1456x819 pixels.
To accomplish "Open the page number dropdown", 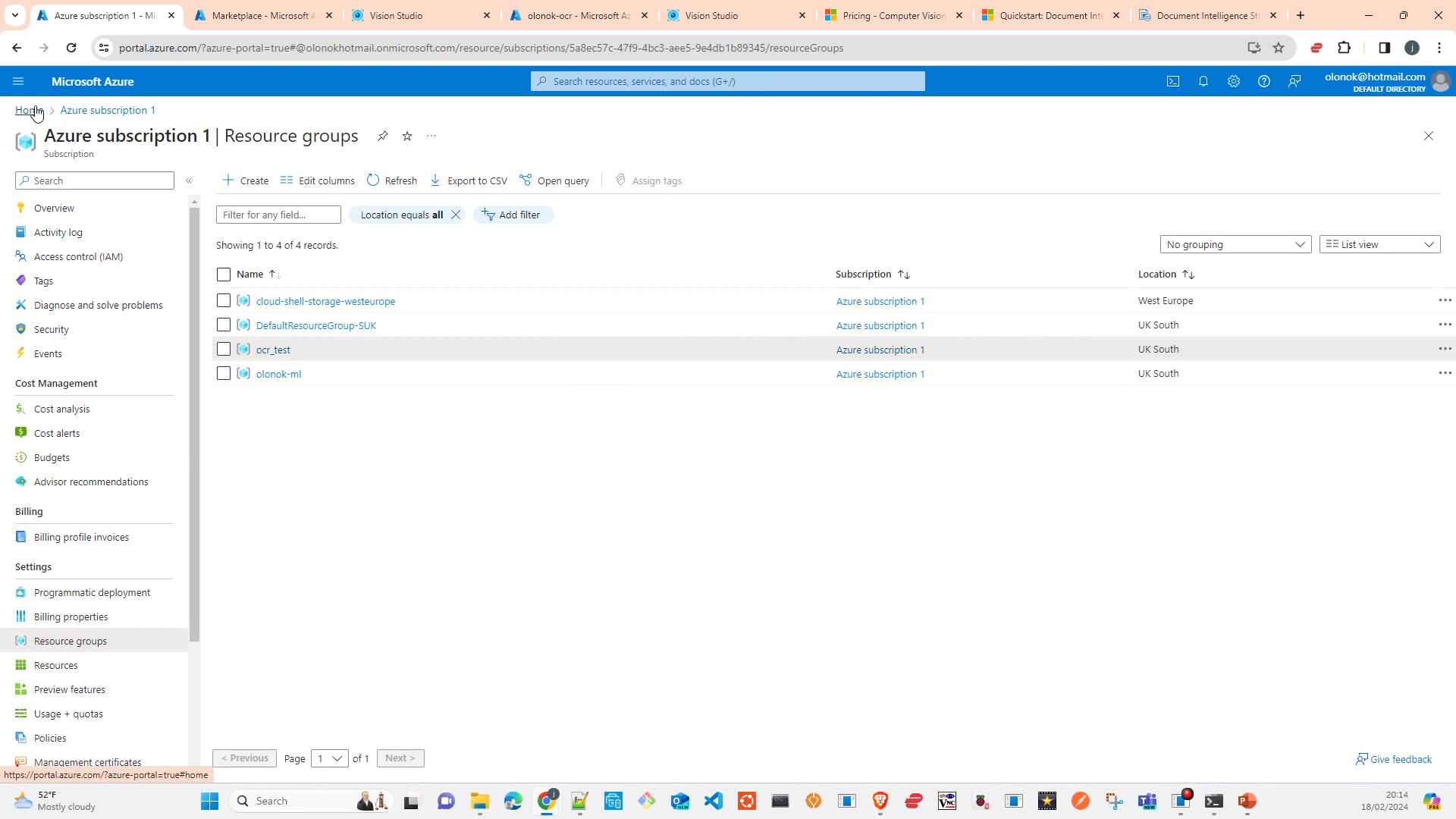I will [329, 758].
